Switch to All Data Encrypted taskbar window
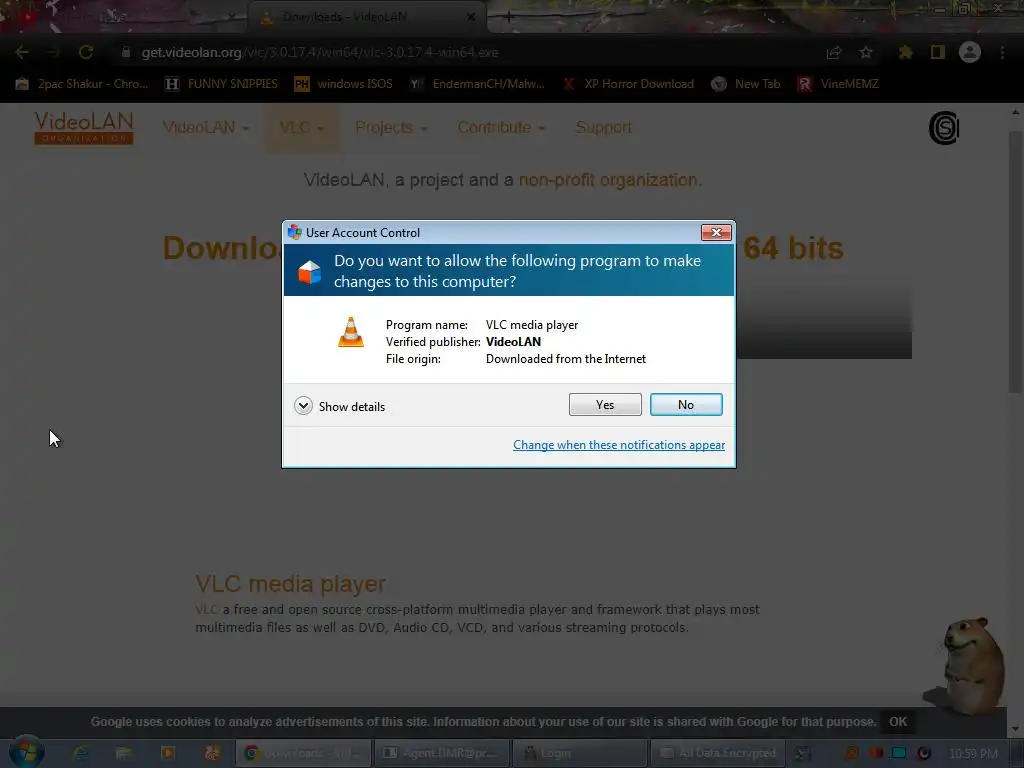Screen dimensions: 1024x768 [718, 753]
